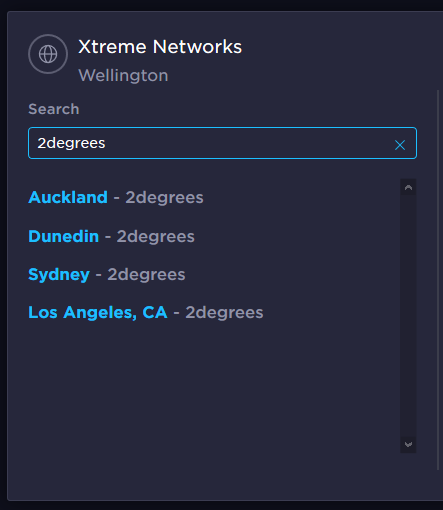Screen dimensions: 443x510
Task: Click the Xtreme Networks title
Action: pyautogui.click(x=160, y=47)
